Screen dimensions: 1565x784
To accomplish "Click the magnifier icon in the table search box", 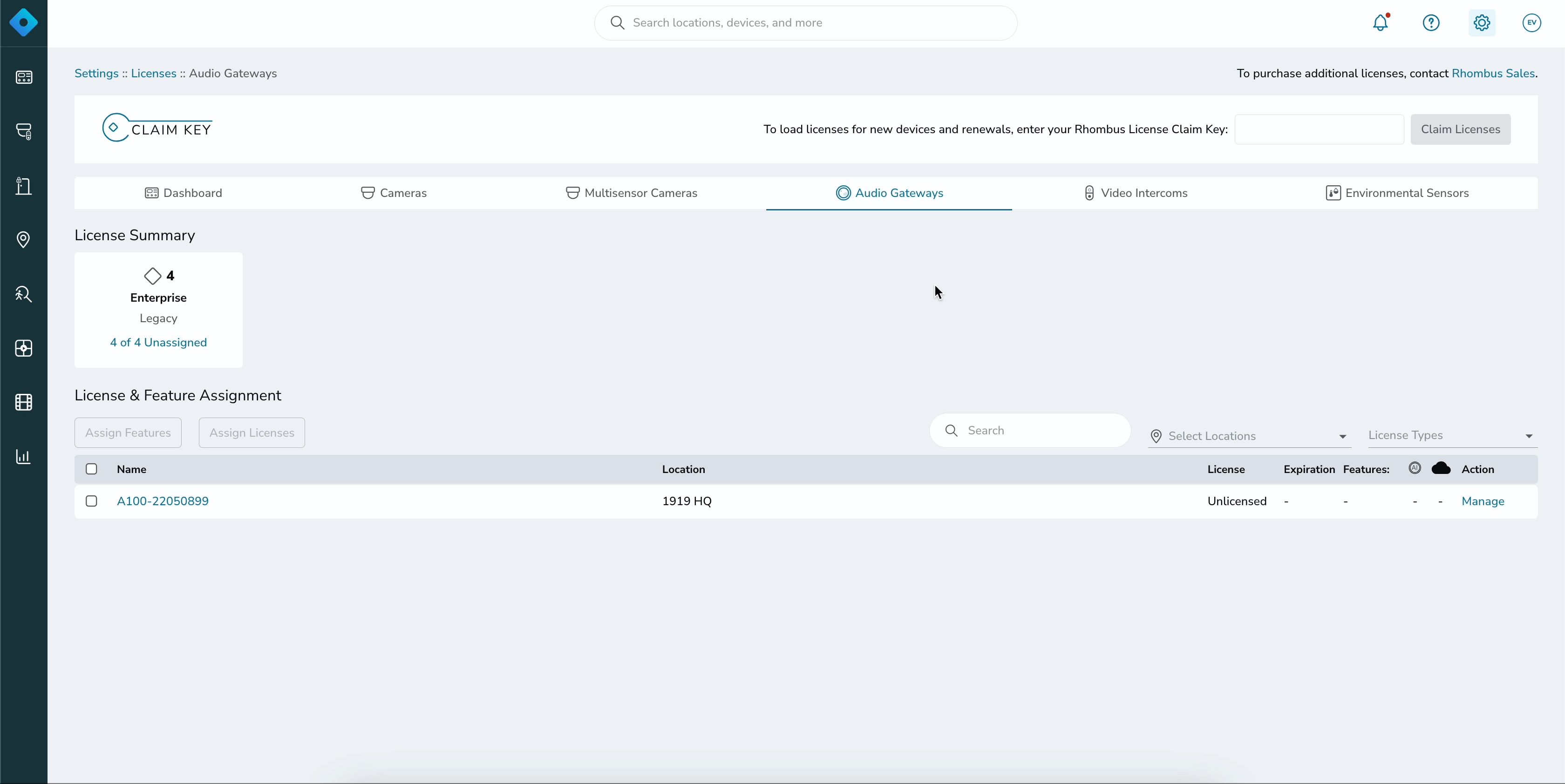I will click(x=952, y=431).
